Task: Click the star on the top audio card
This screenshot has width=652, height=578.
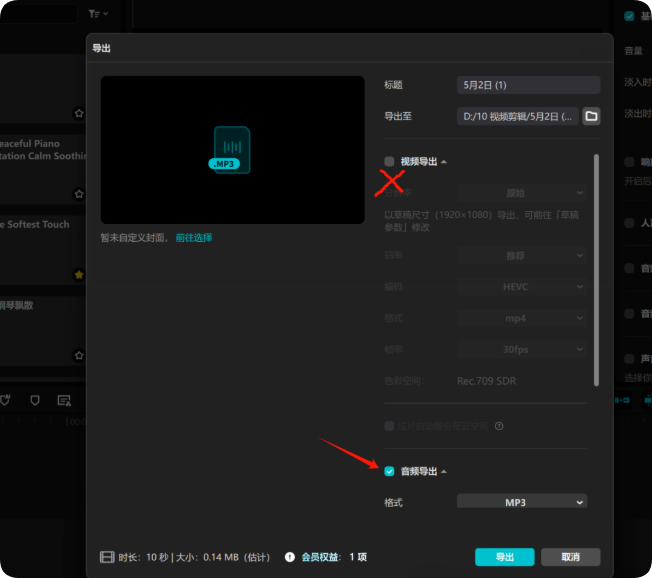Action: coord(79,113)
